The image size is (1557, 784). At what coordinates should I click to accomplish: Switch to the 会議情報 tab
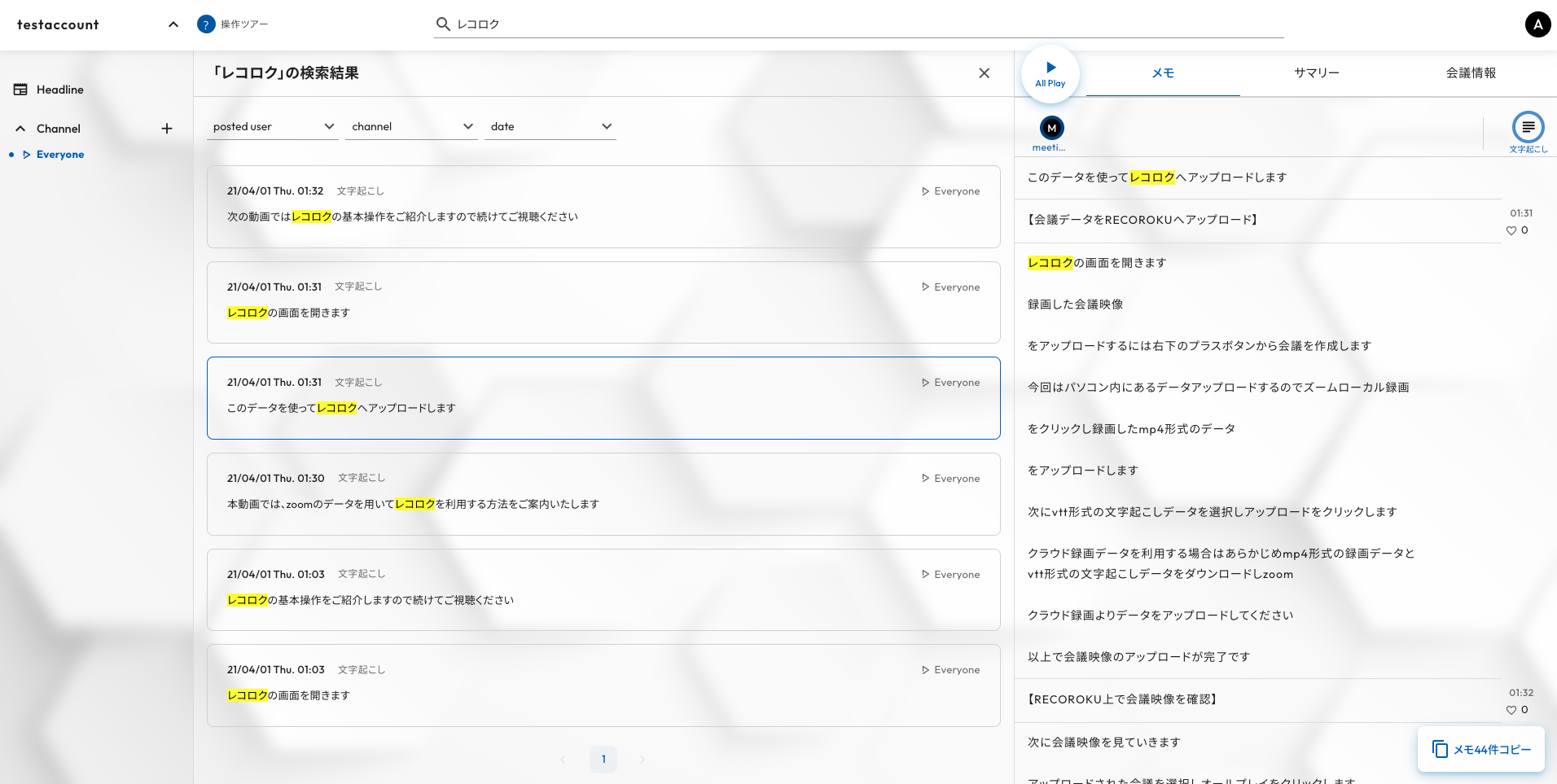(x=1471, y=73)
